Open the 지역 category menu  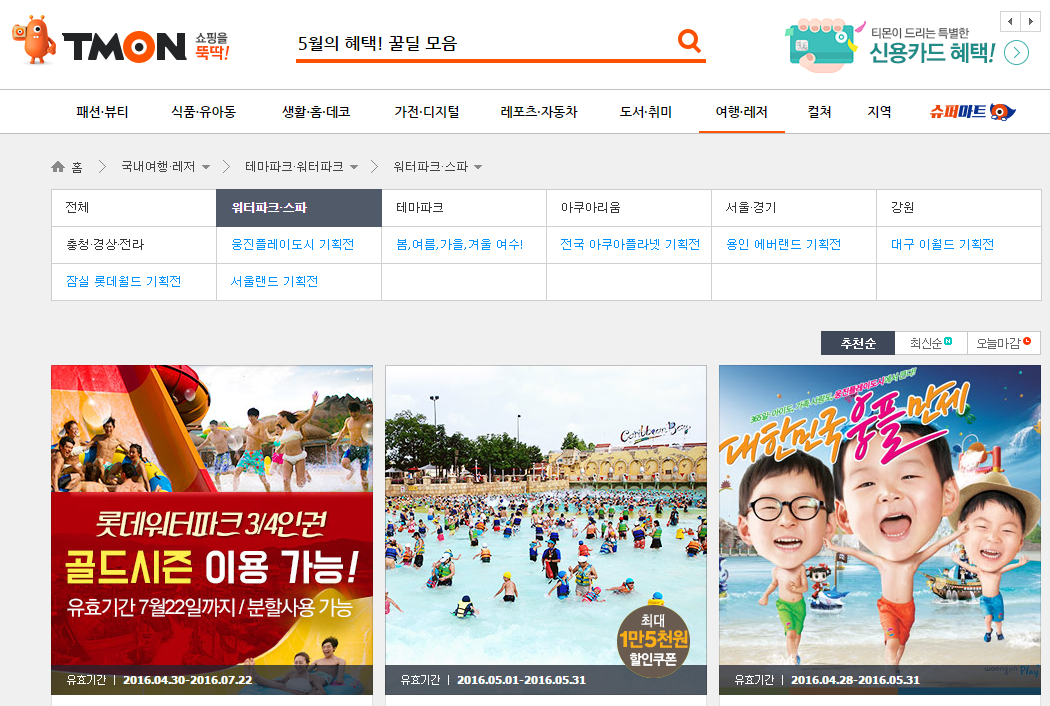(879, 112)
